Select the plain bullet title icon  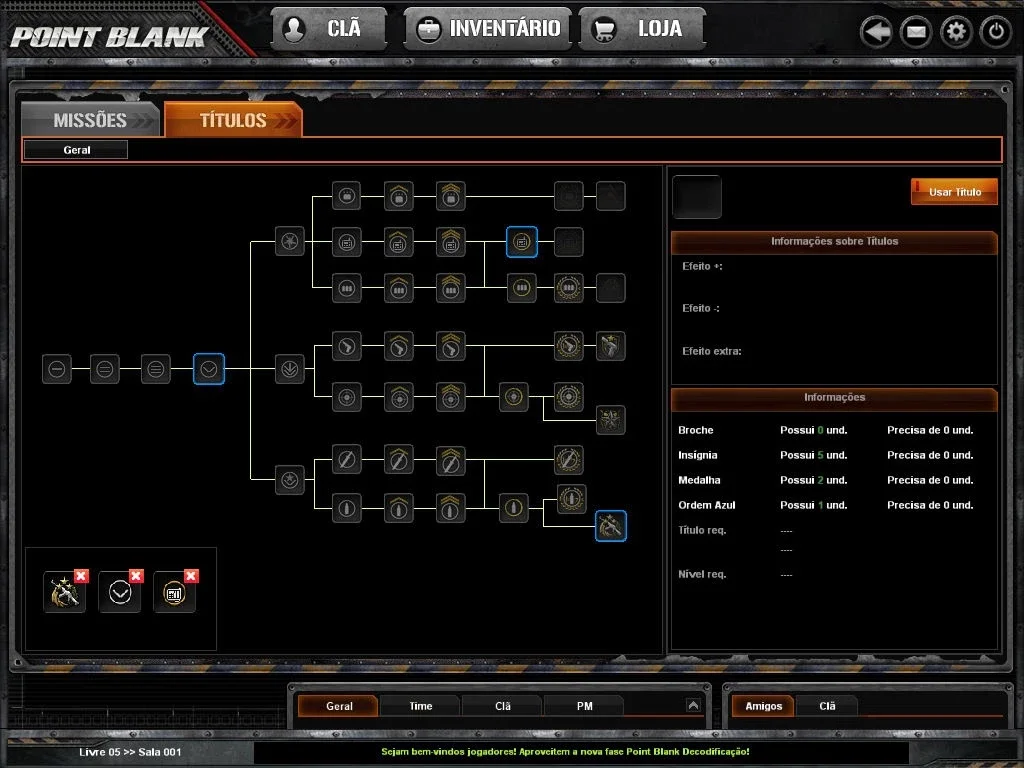point(347,508)
